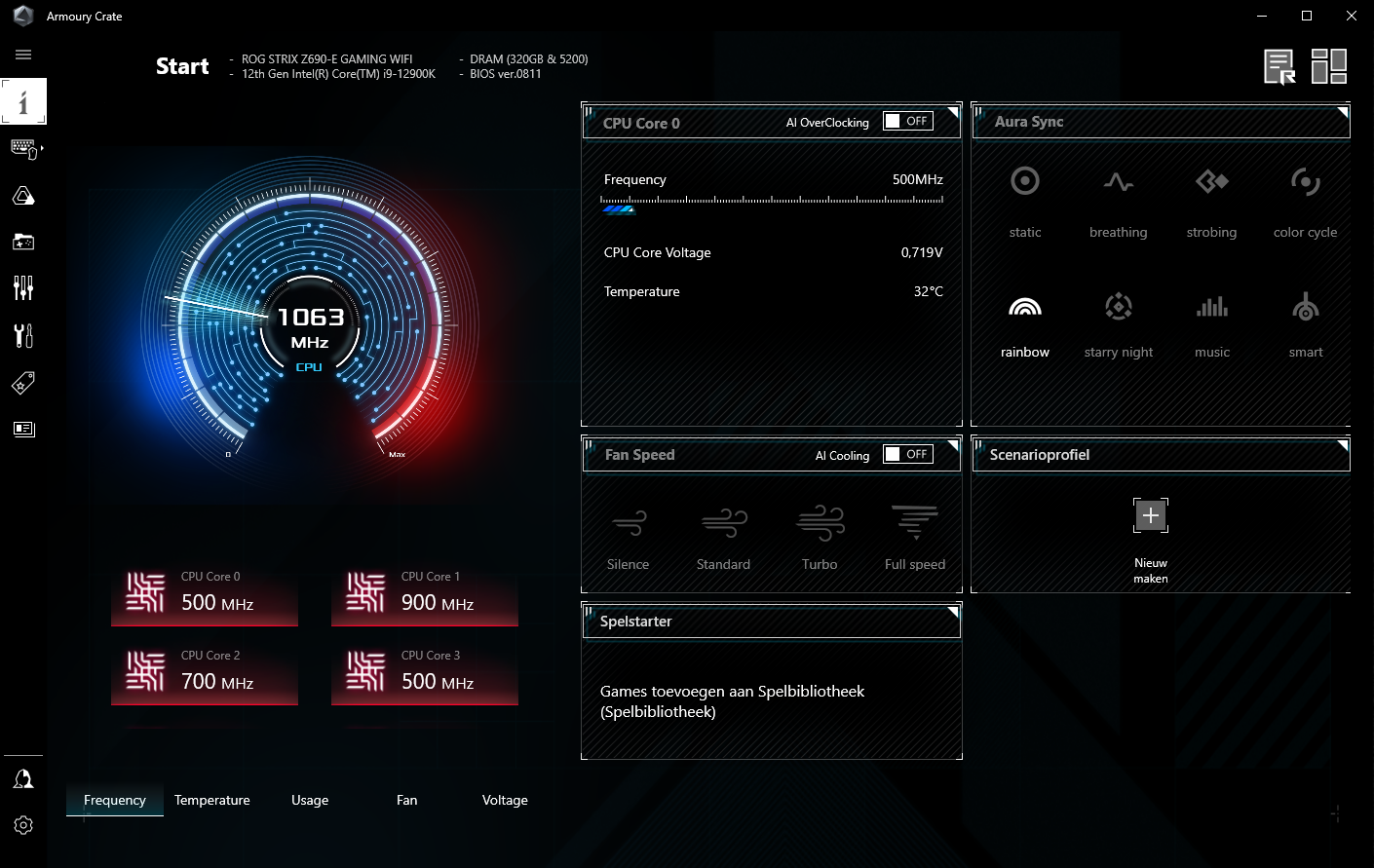Click the 500MHz frequency value
Viewport: 1374px width, 868px height.
[x=918, y=179]
